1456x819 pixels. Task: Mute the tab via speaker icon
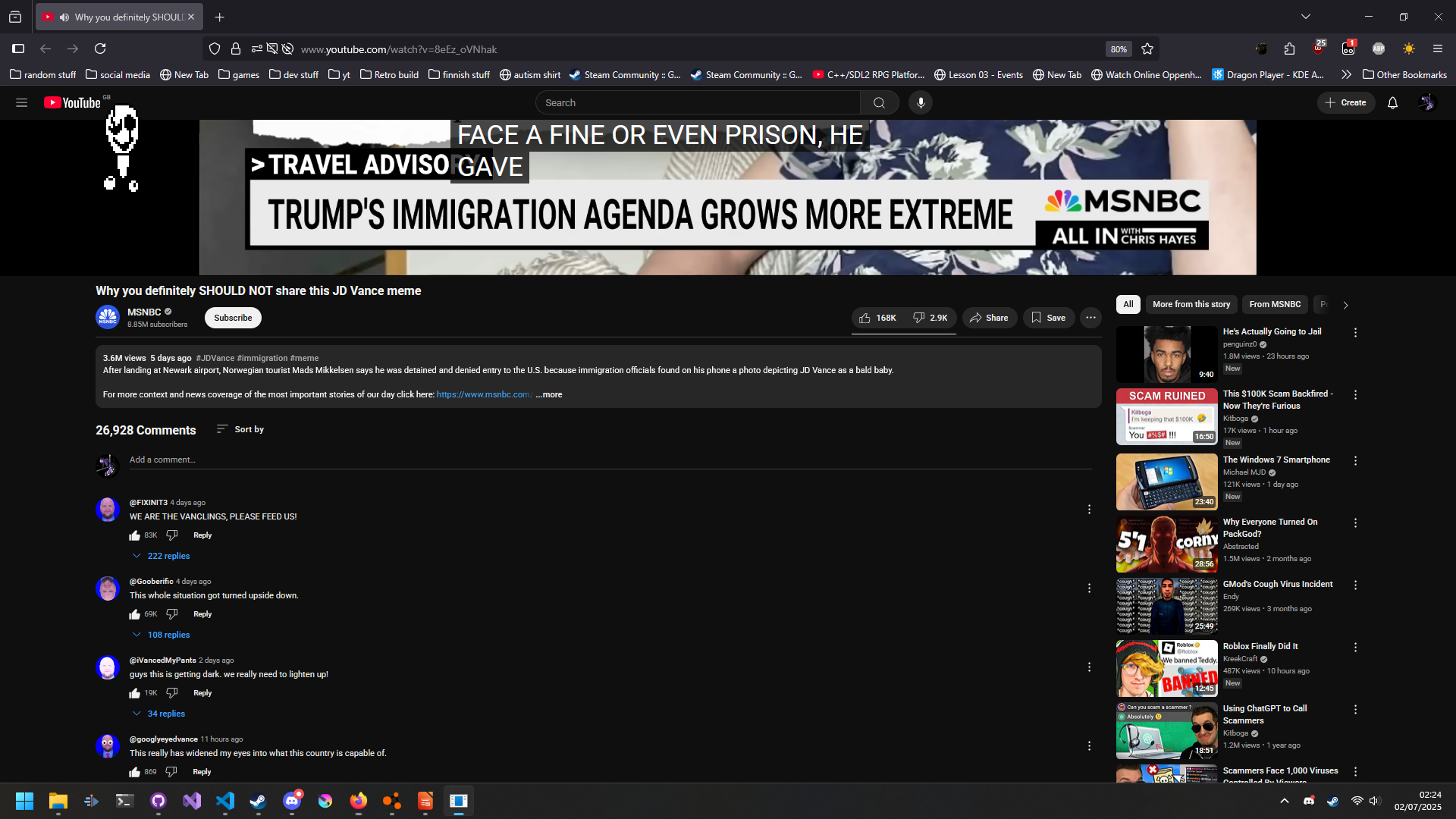64,17
